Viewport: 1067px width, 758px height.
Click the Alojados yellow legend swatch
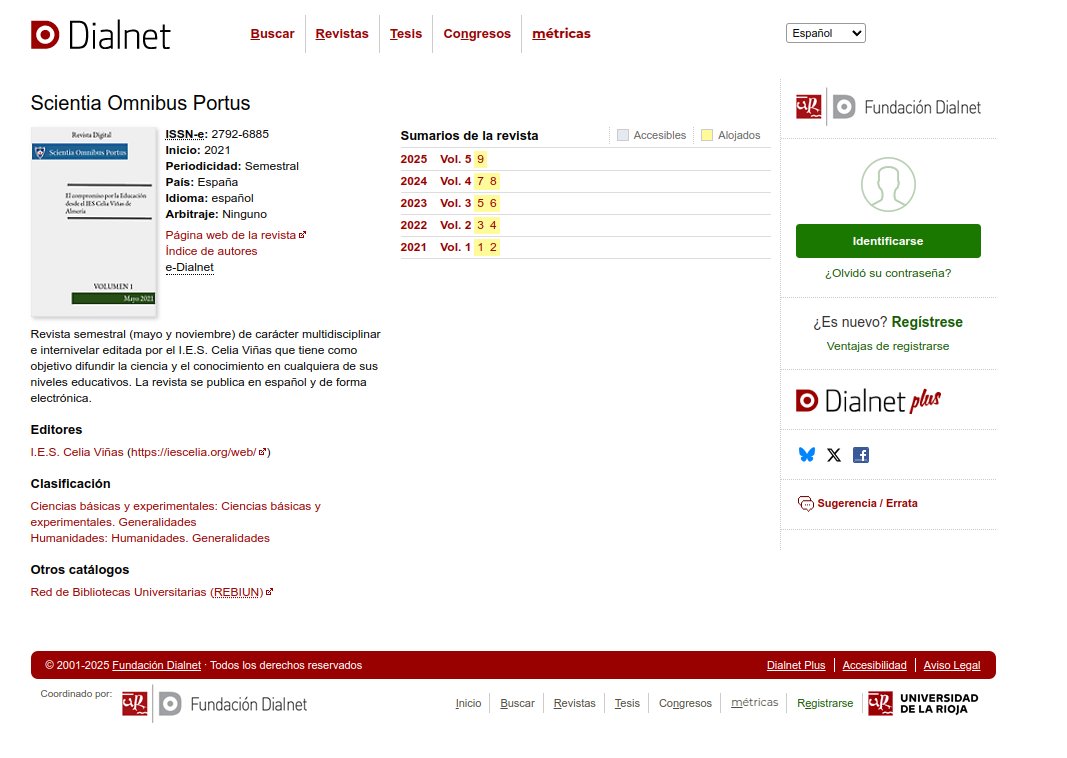(707, 135)
